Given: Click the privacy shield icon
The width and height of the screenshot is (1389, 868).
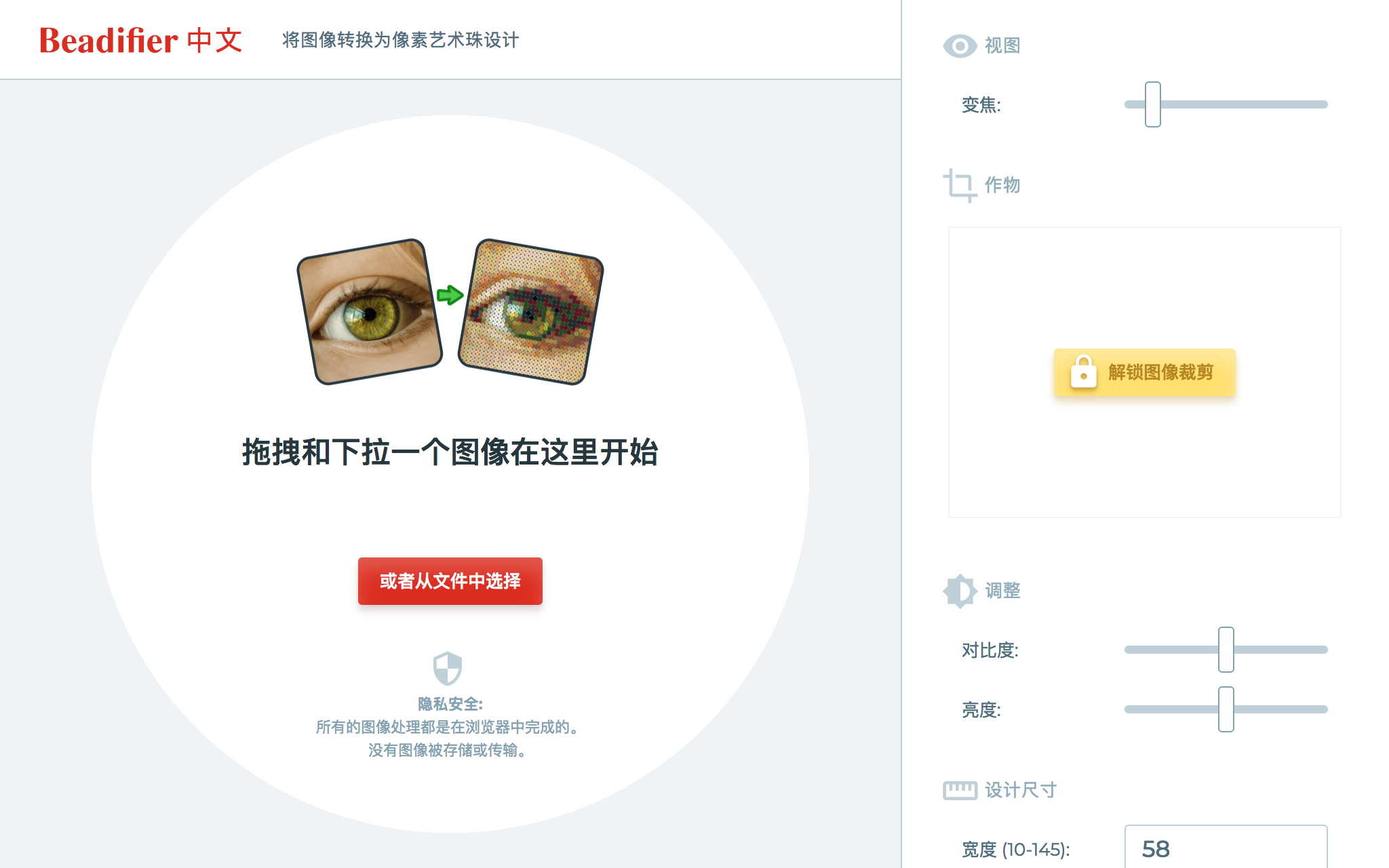Looking at the screenshot, I should click(448, 669).
